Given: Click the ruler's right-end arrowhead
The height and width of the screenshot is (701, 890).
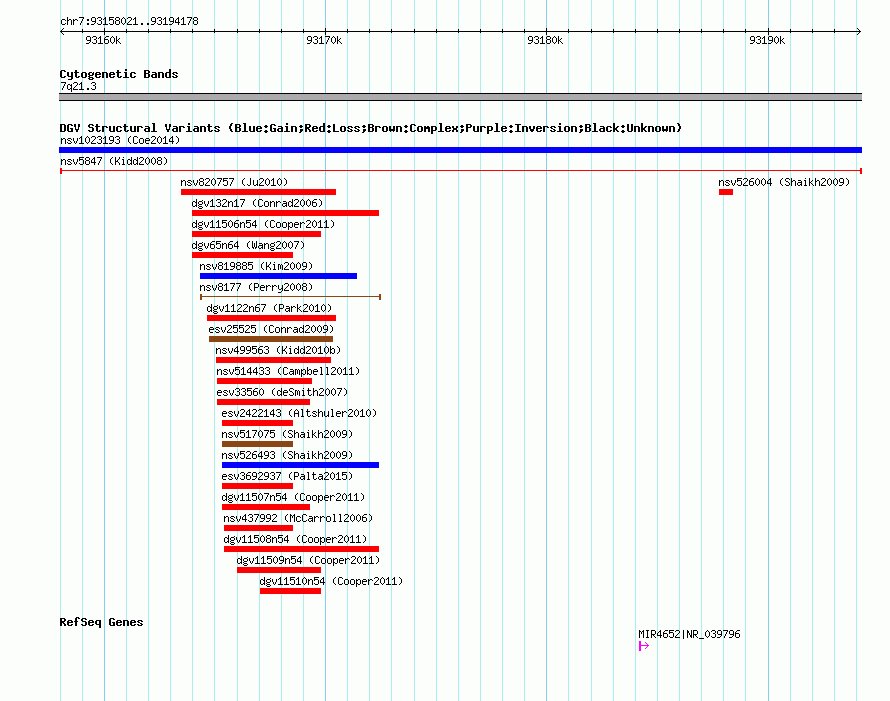Looking at the screenshot, I should click(859, 32).
